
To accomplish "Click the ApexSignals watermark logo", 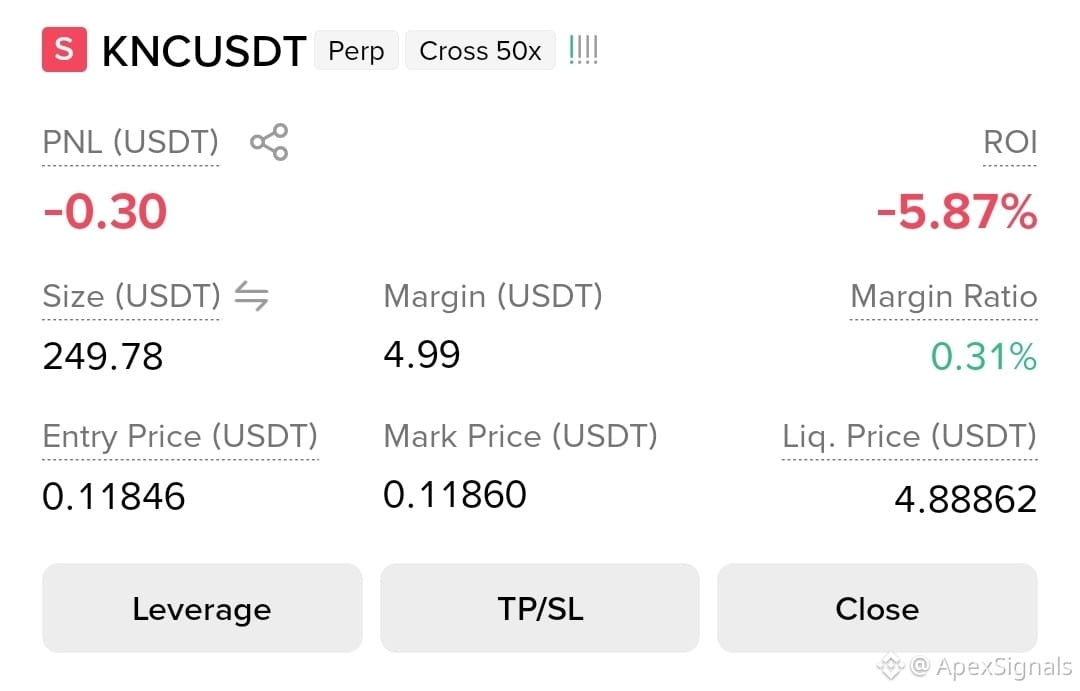I will click(889, 666).
